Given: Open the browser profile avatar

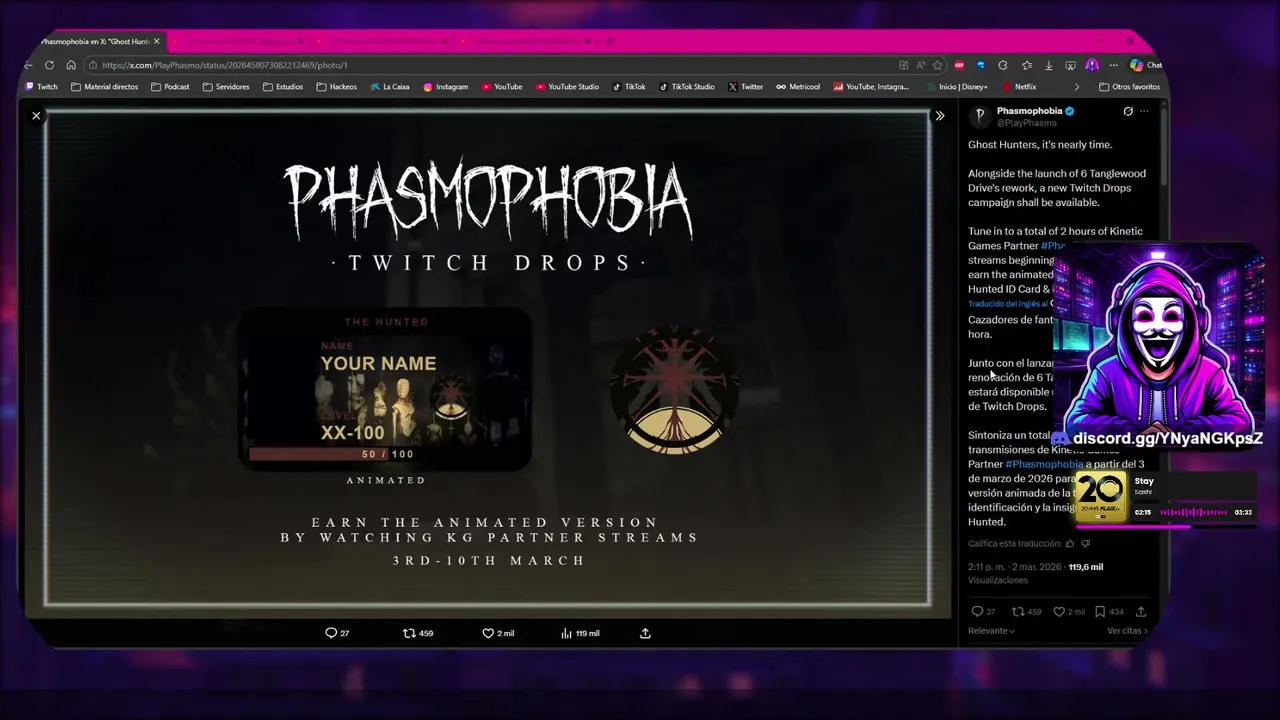Looking at the screenshot, I should 1092,65.
